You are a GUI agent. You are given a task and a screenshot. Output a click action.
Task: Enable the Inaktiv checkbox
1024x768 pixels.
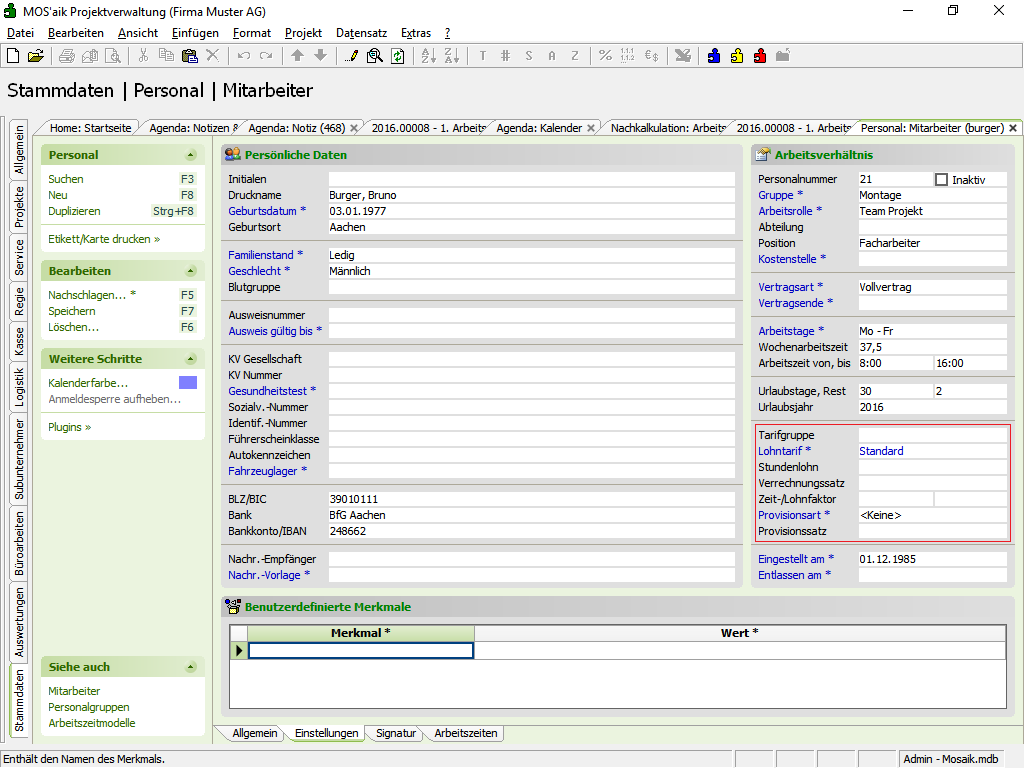[941, 180]
